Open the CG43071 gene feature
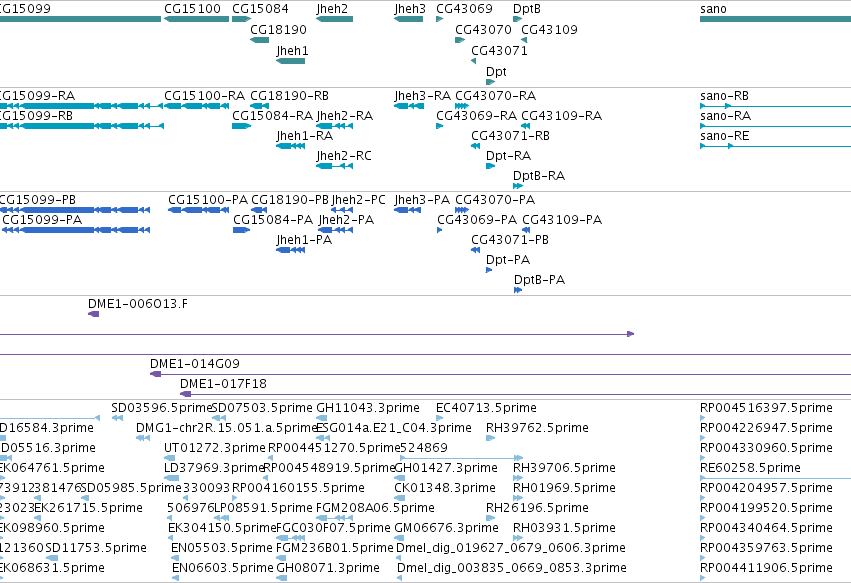The height and width of the screenshot is (583, 851). point(474,61)
